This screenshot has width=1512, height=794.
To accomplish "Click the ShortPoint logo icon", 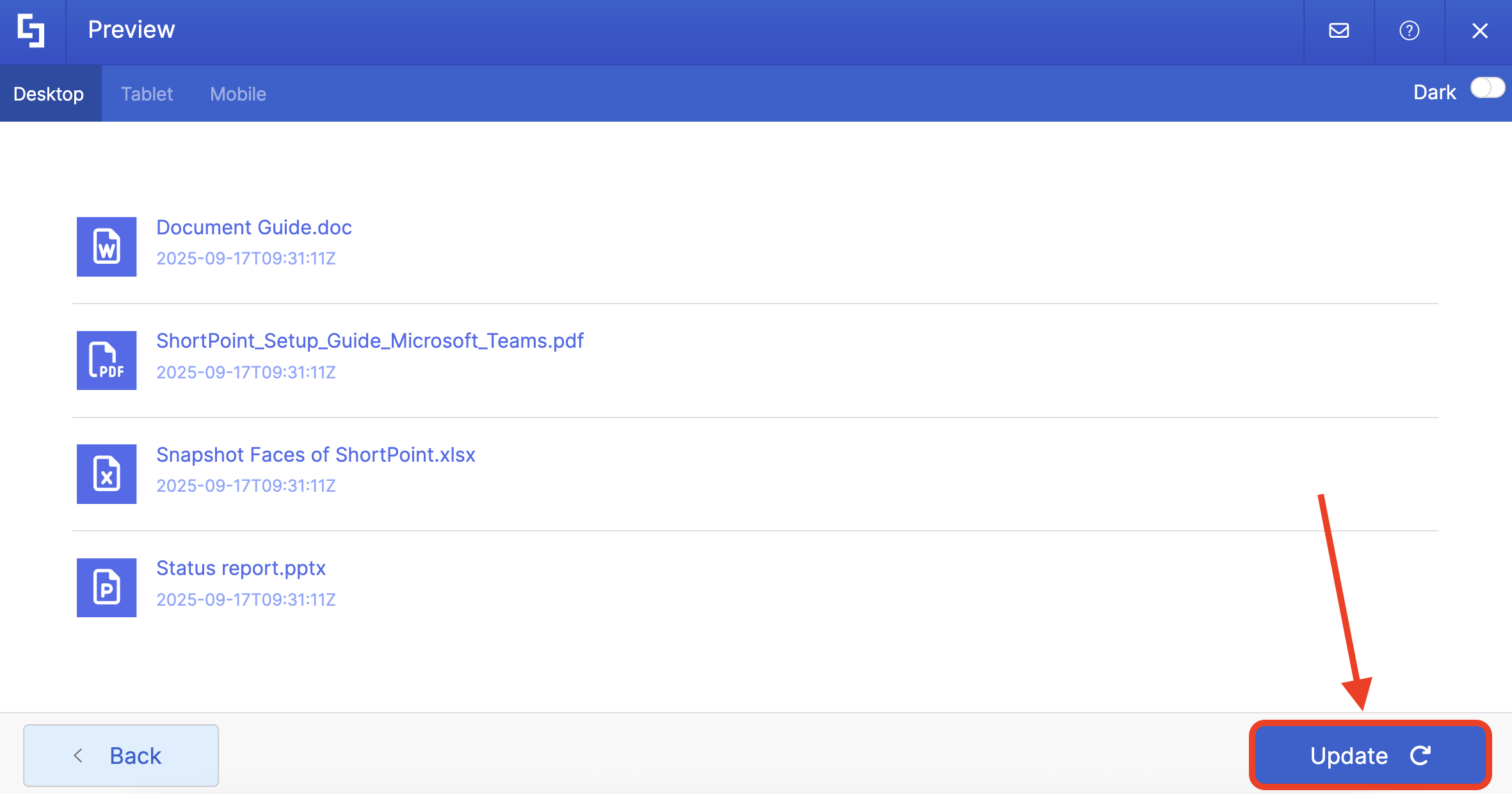I will click(31, 31).
